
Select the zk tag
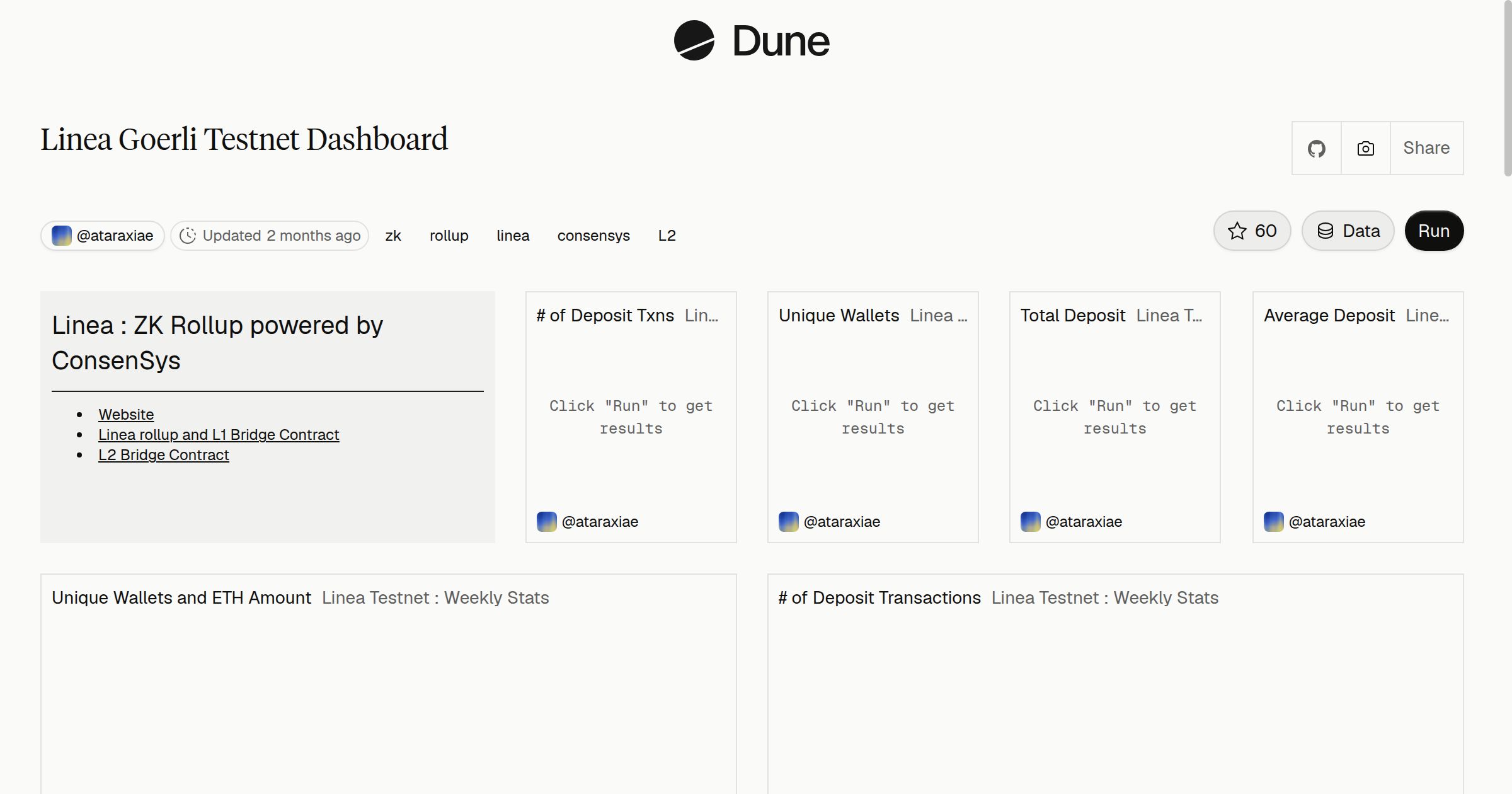(393, 236)
